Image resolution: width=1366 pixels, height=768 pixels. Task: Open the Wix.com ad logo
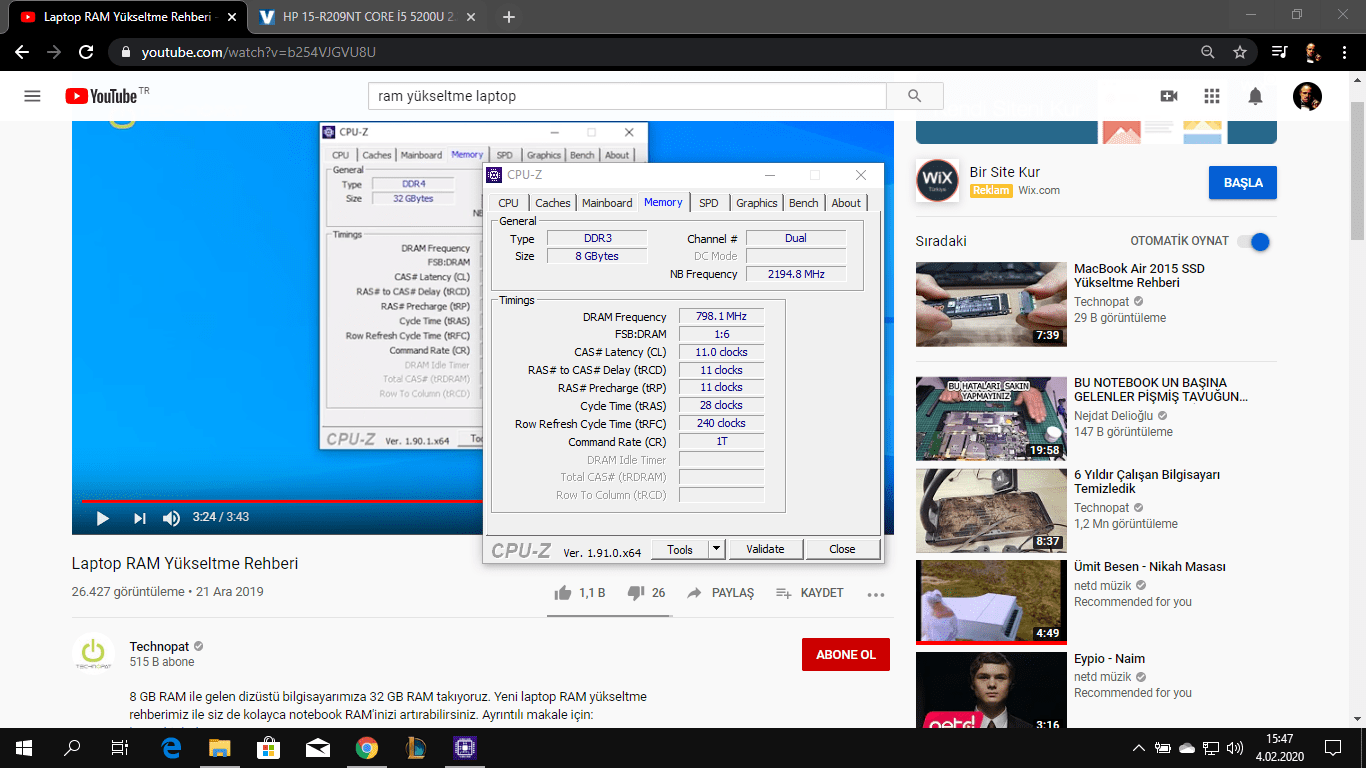937,181
